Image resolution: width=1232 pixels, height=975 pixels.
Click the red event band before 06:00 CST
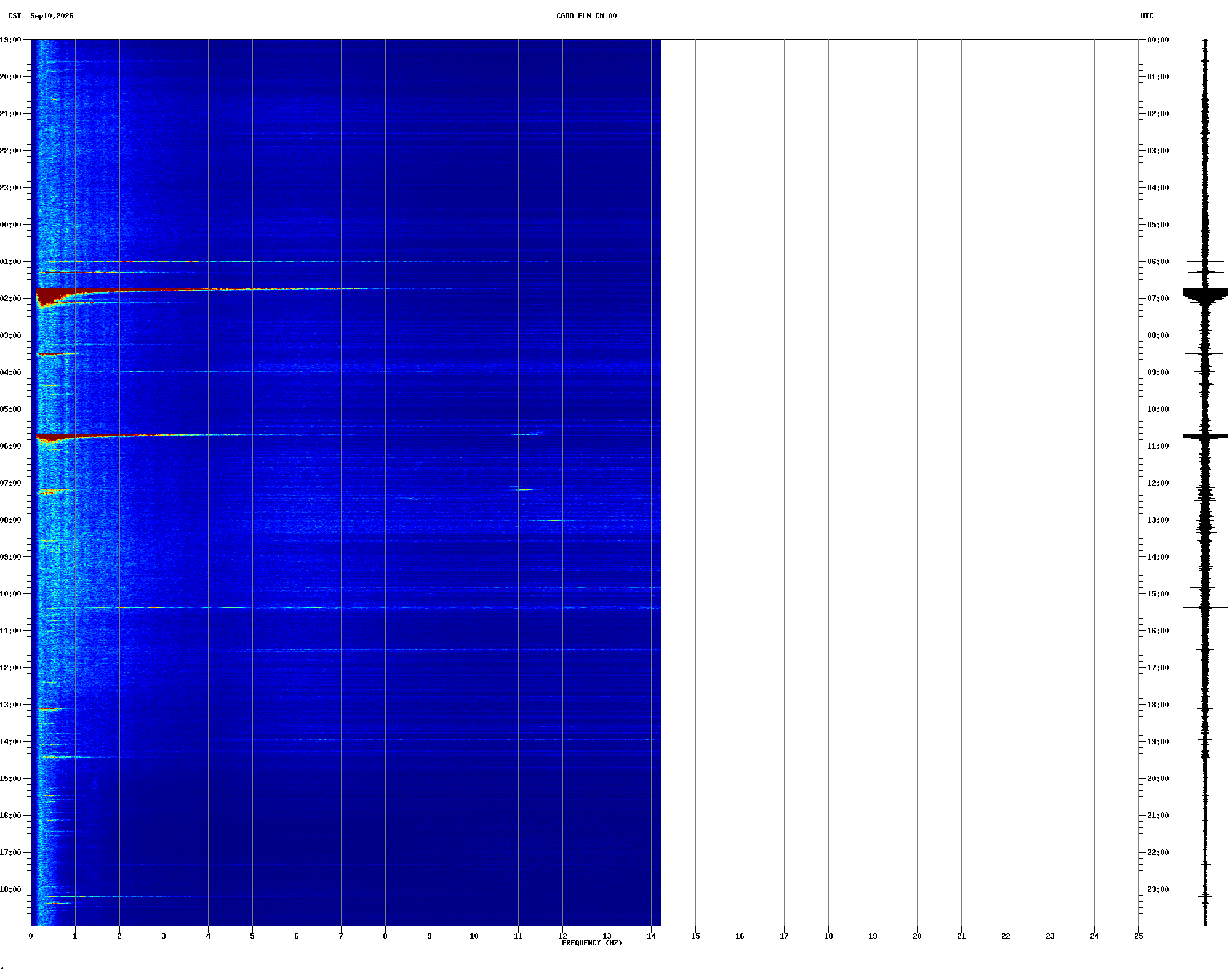pos(52,438)
